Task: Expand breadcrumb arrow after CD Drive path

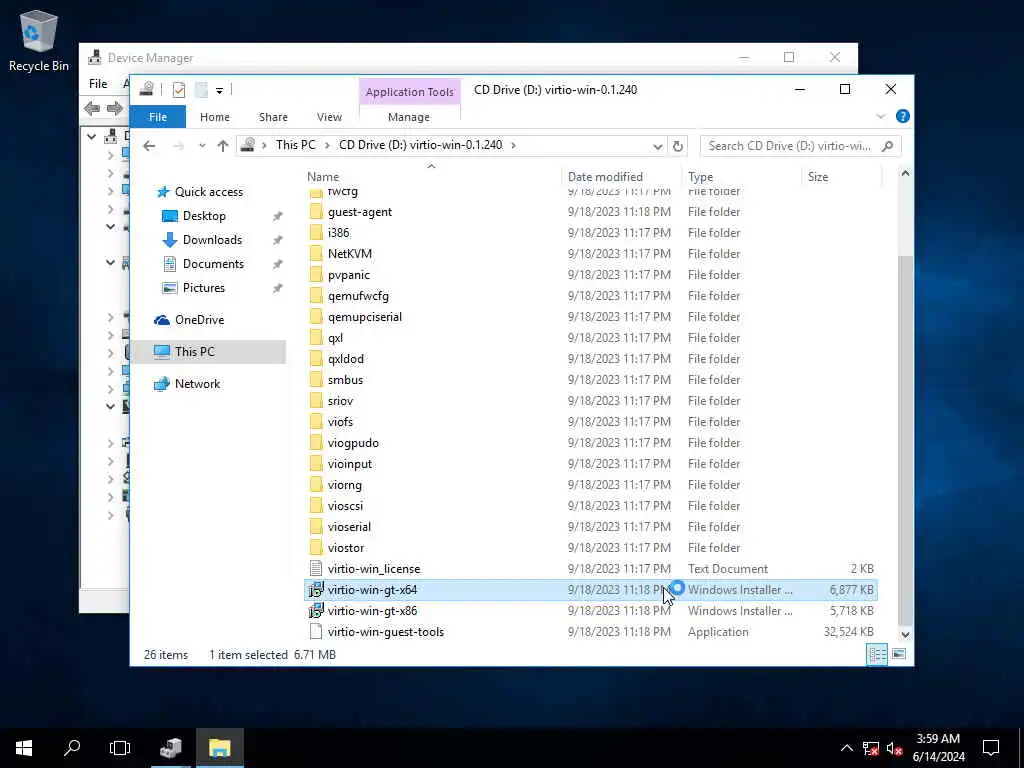Action: (x=513, y=146)
